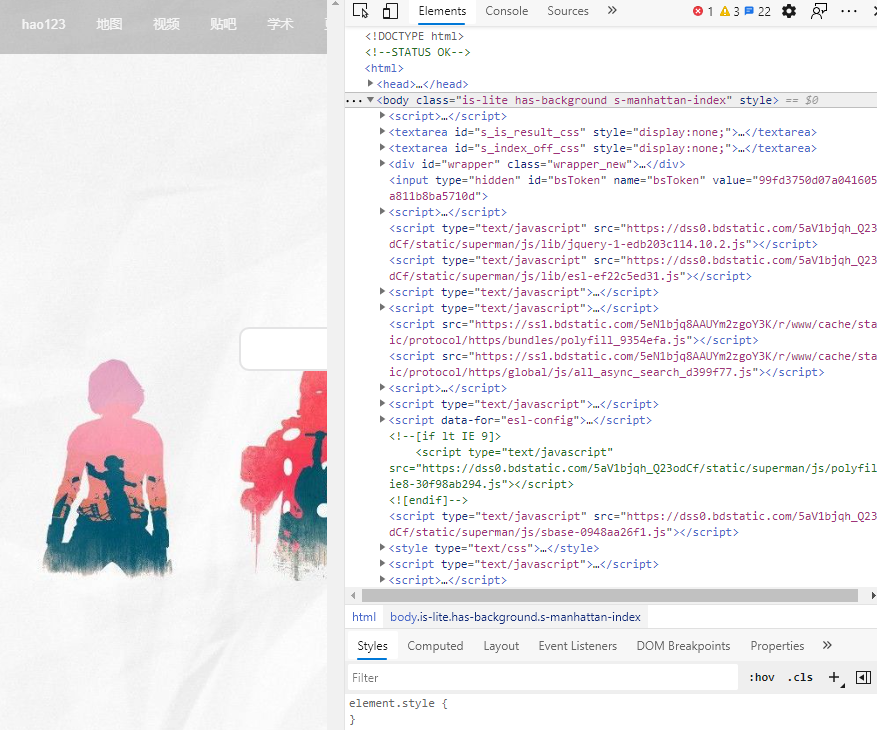Switch to the Elements tab
This screenshot has width=877, height=730.
pos(442,11)
